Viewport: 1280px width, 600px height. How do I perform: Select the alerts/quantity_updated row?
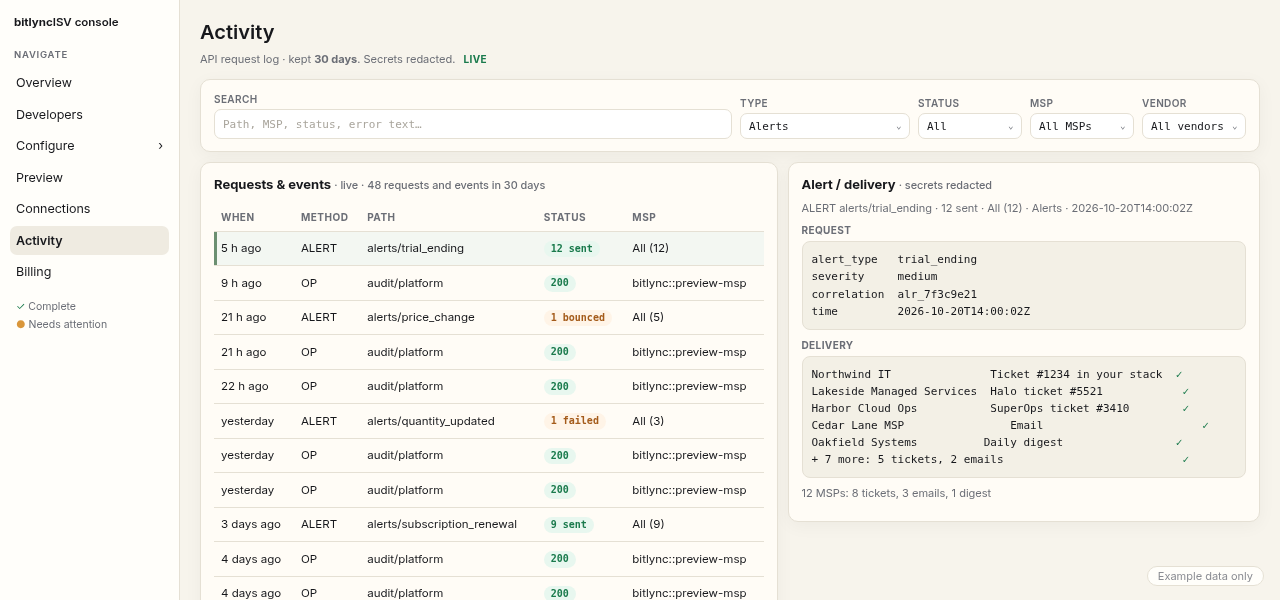[489, 421]
